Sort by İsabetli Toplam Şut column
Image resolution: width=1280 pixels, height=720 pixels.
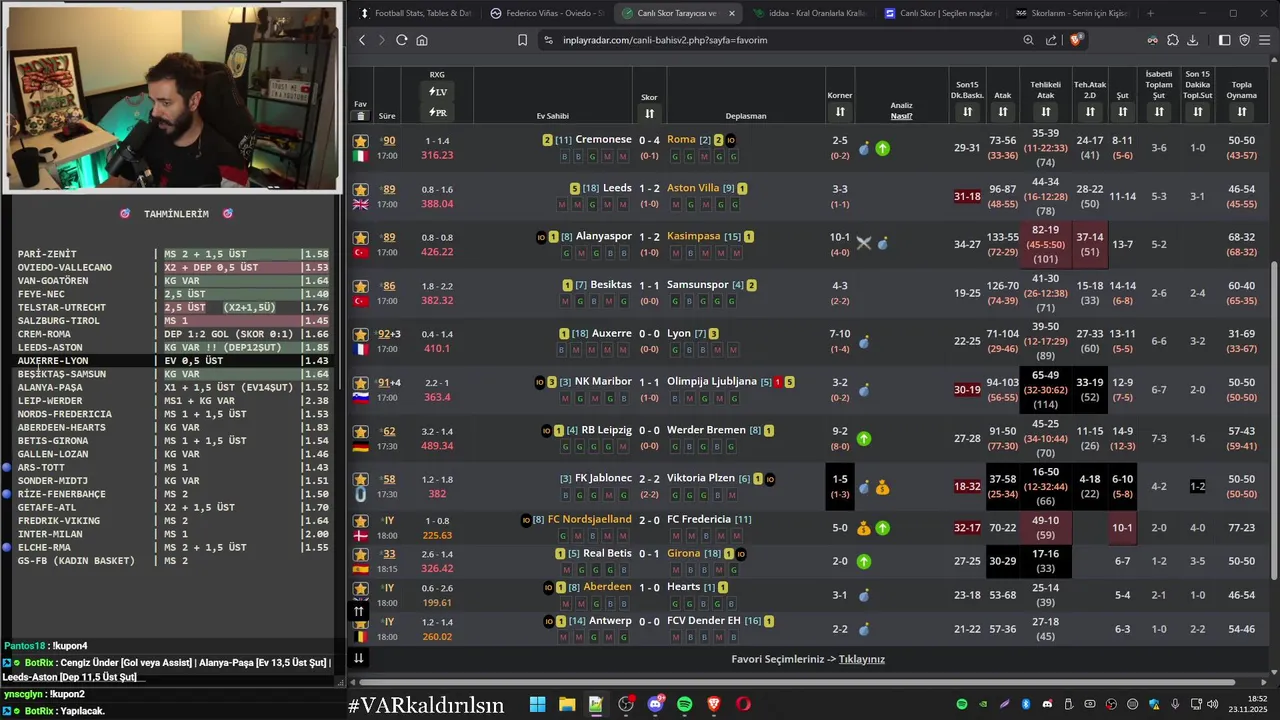pyautogui.click(x=1158, y=112)
